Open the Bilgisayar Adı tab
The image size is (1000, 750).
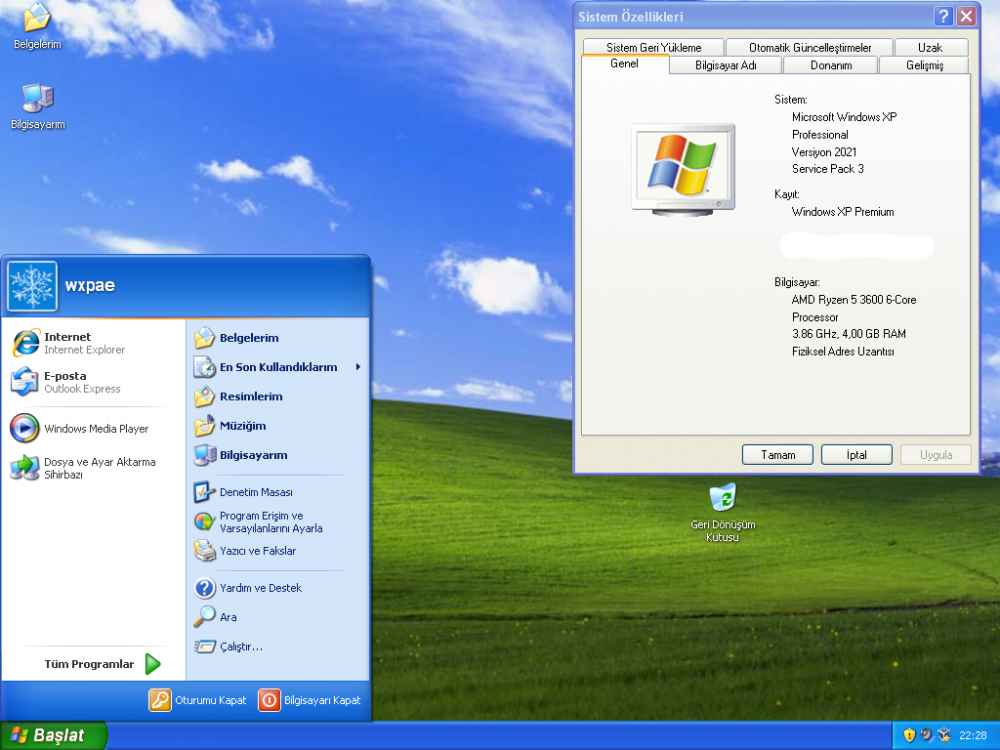[x=726, y=65]
